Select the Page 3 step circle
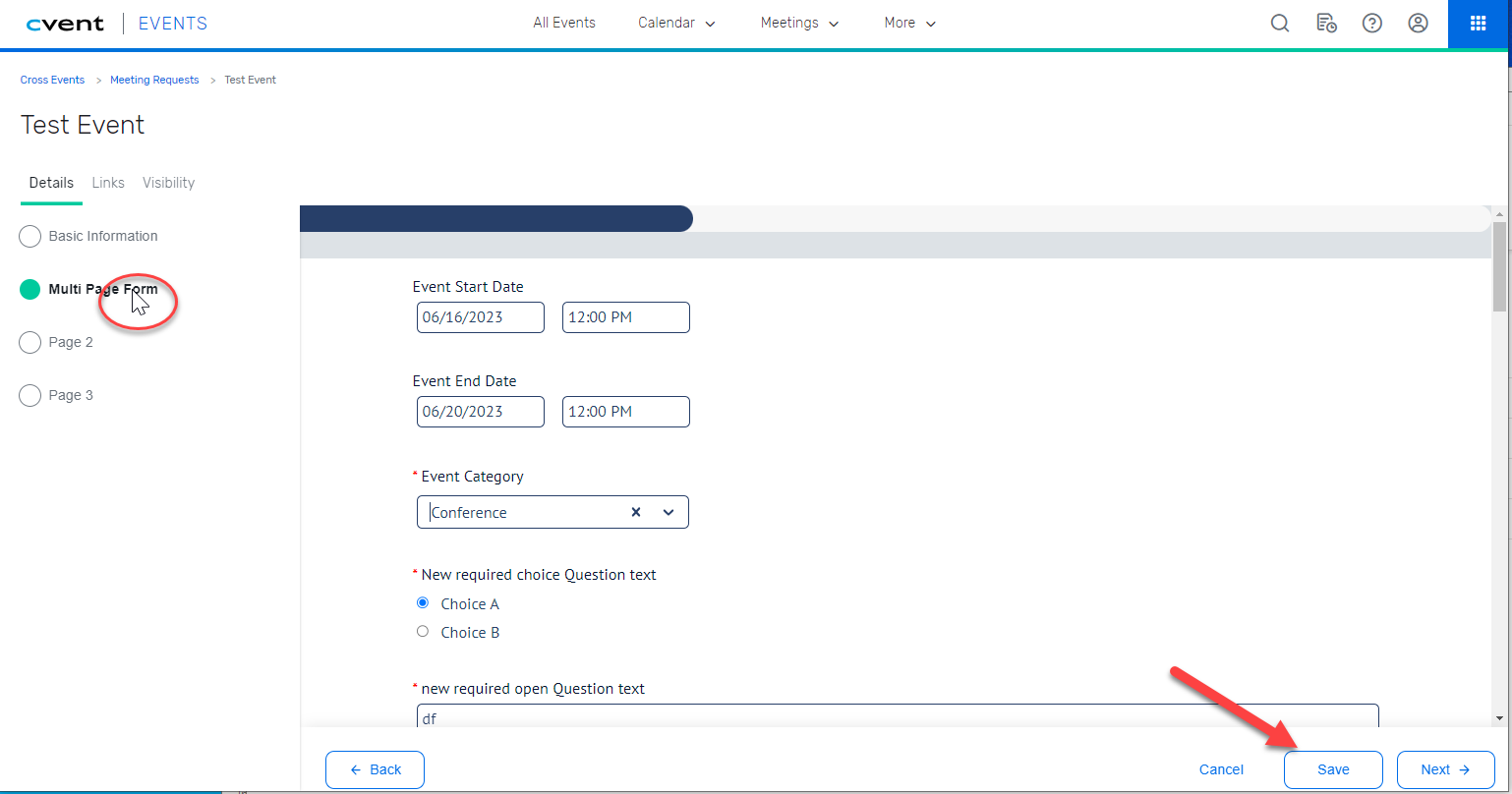This screenshot has height=794, width=1512. click(30, 395)
